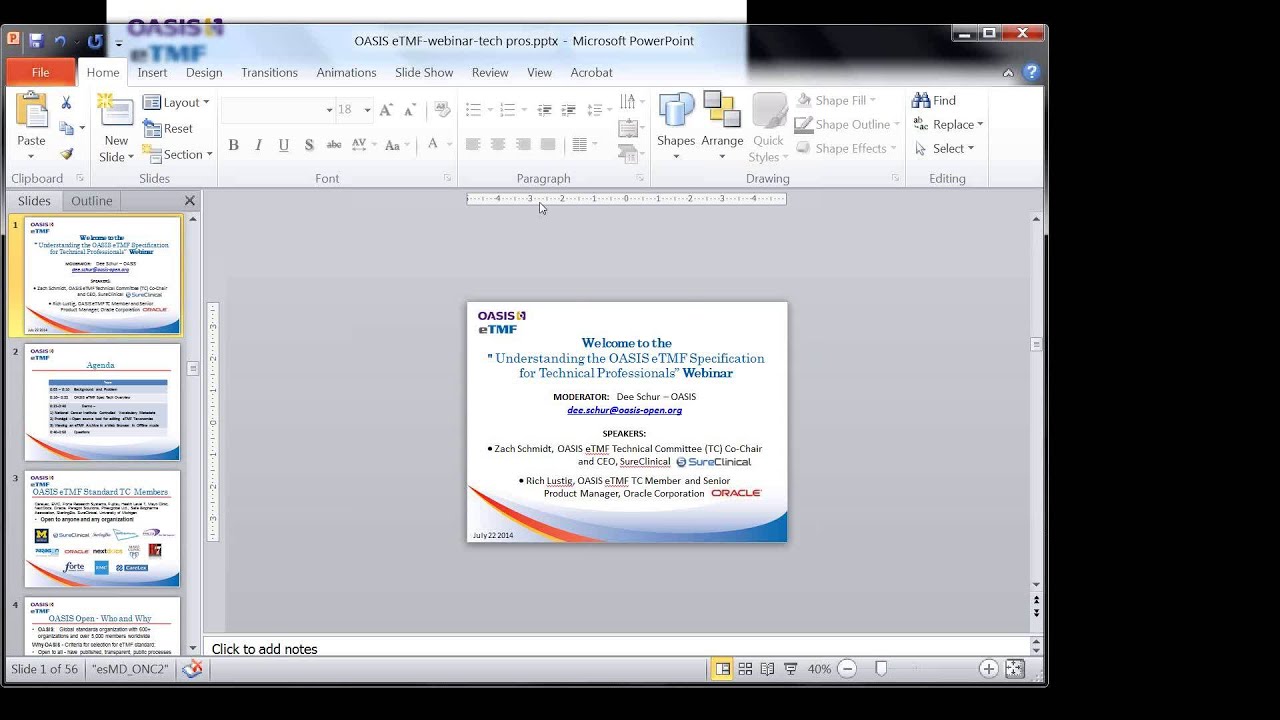Click the Redo/Repeat arrow icon
This screenshot has width=1280, height=720.
tap(95, 41)
